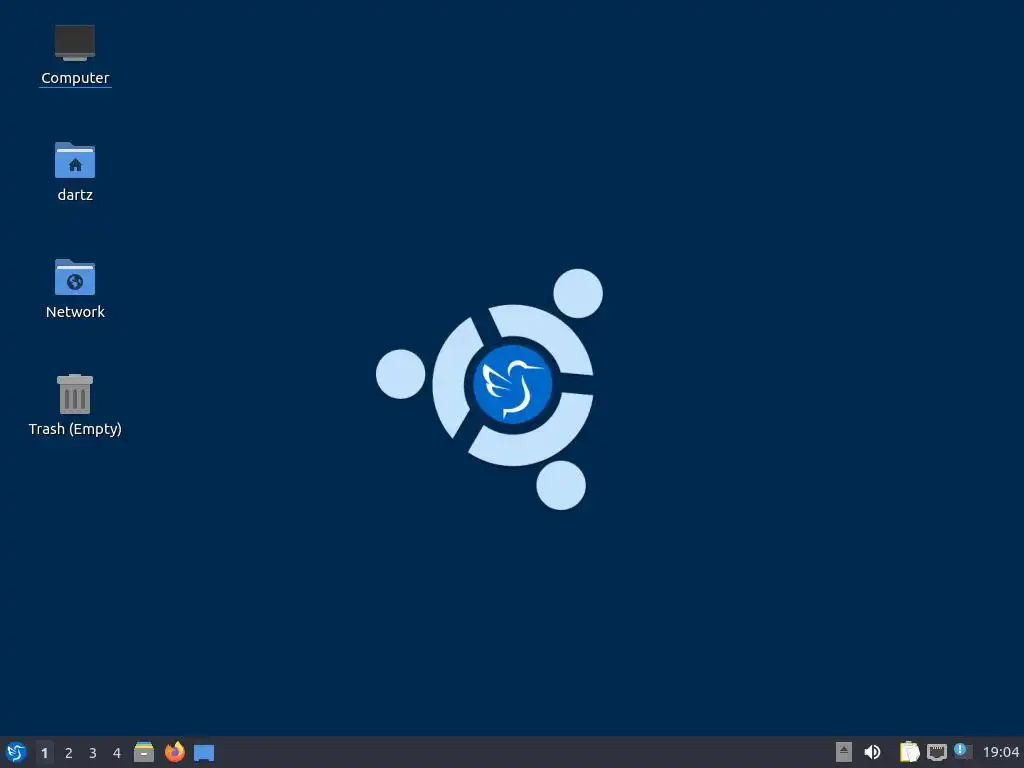Open the removable media eject applet
Screen dimensions: 1024x768
[844, 752]
